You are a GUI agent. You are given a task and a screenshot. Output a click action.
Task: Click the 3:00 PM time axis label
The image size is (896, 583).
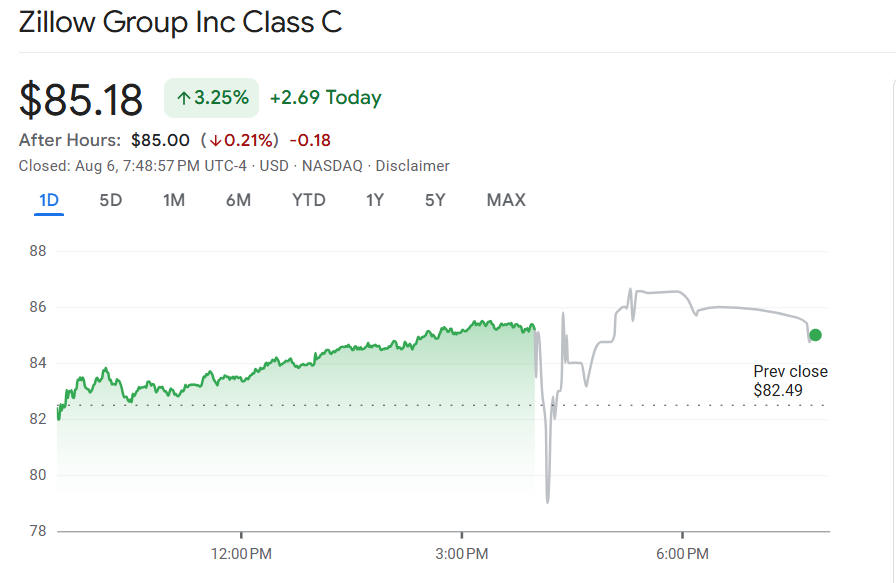click(462, 553)
